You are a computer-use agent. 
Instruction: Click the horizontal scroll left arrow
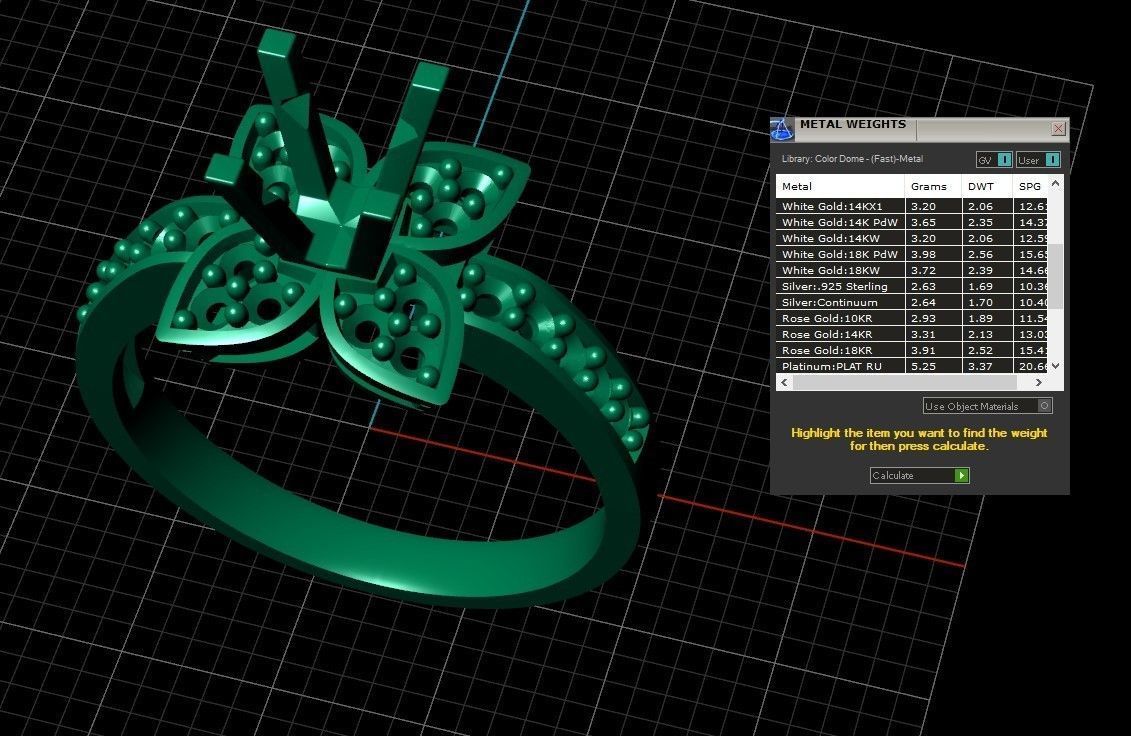point(784,382)
